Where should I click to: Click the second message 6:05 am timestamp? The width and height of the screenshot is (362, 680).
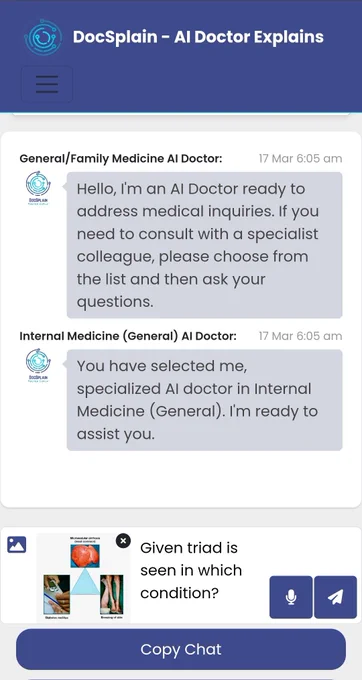(300, 336)
